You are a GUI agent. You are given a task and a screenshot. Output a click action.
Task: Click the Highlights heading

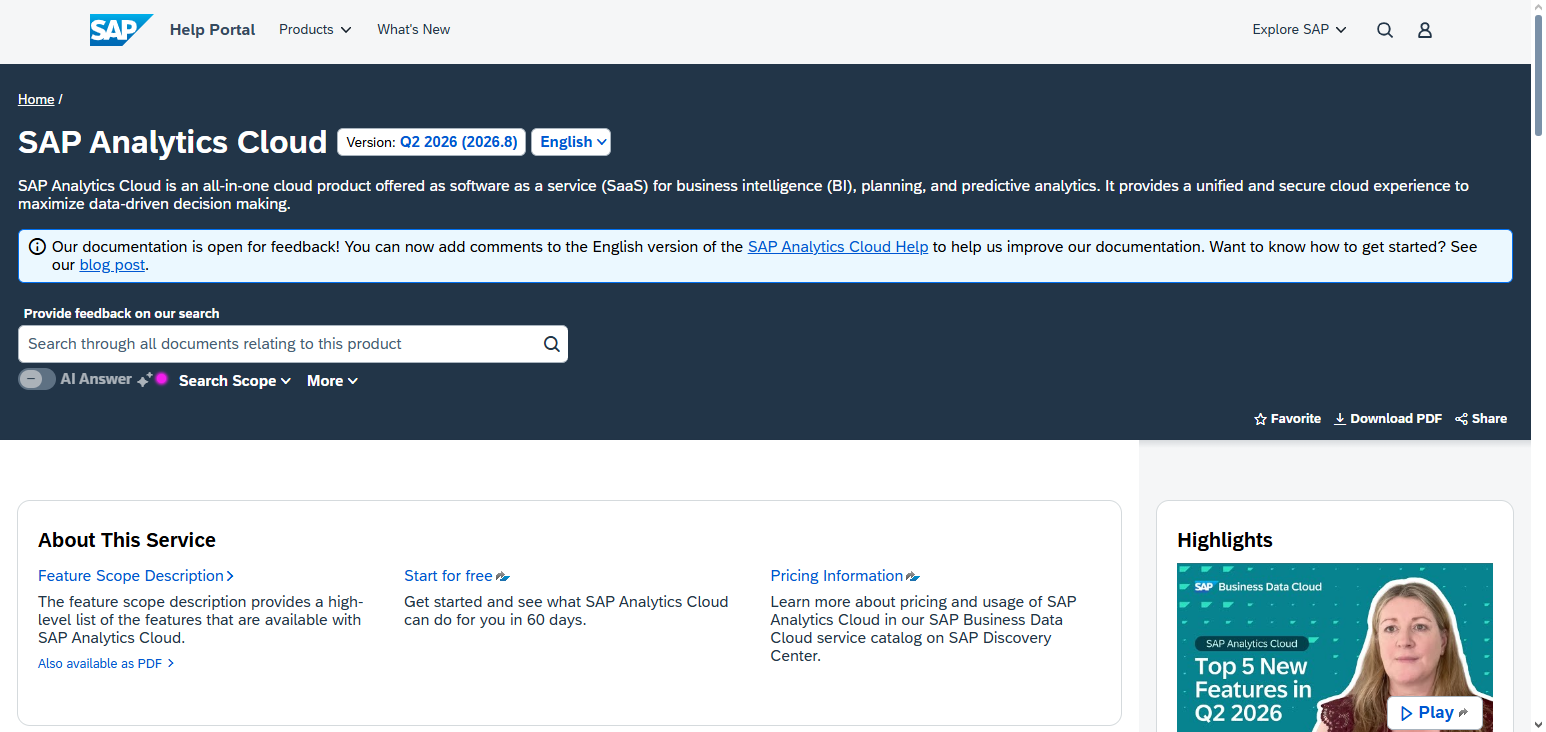[x=1225, y=540]
